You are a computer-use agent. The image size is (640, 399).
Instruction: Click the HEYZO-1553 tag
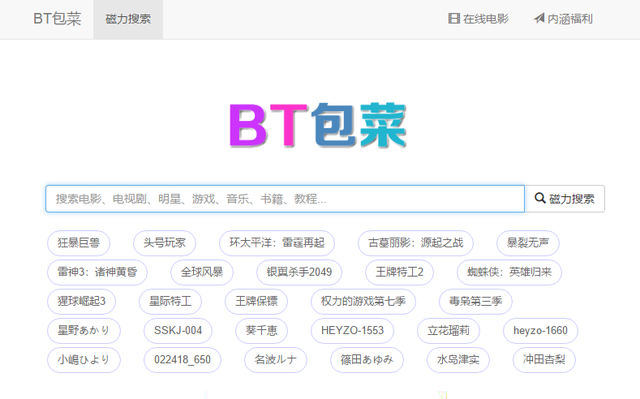[352, 330]
